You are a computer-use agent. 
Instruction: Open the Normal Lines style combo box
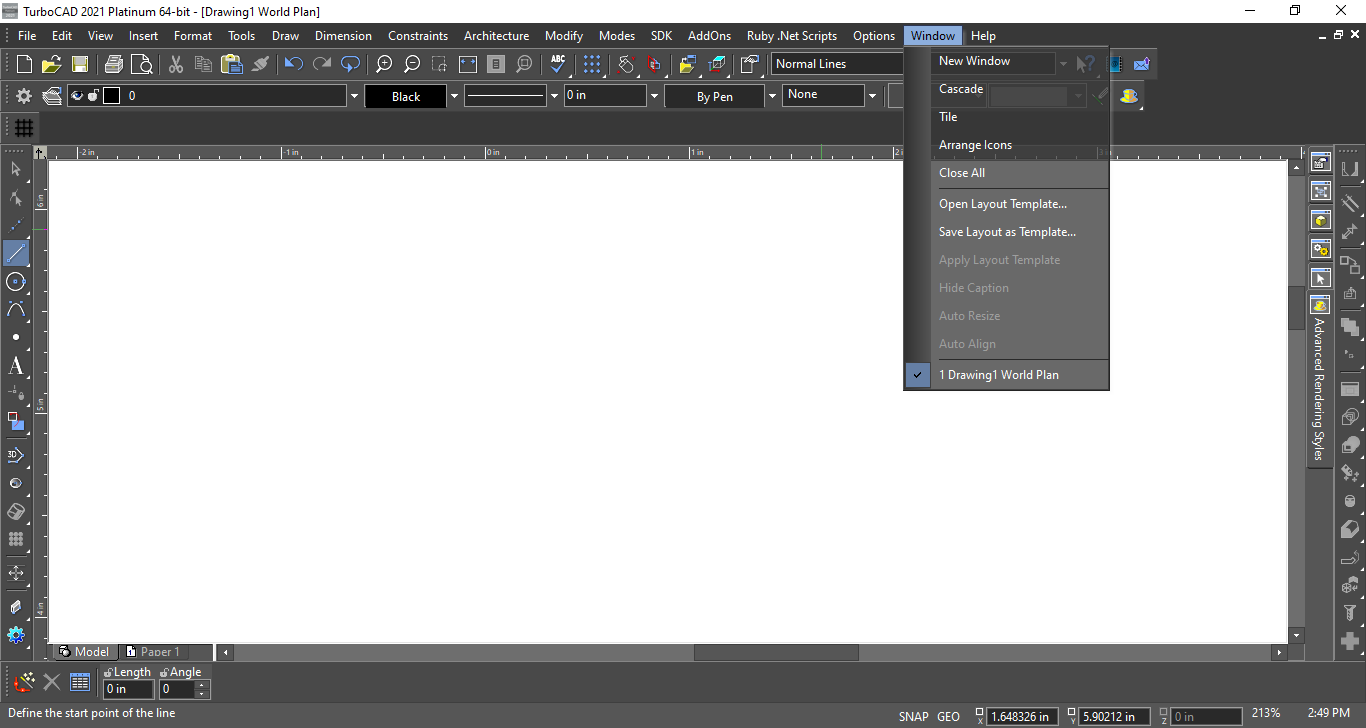837,64
